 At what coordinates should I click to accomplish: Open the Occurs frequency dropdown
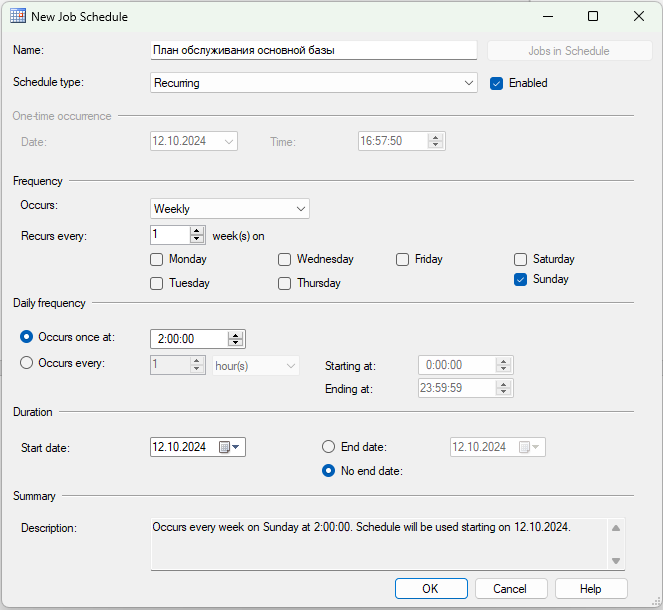[x=230, y=208]
